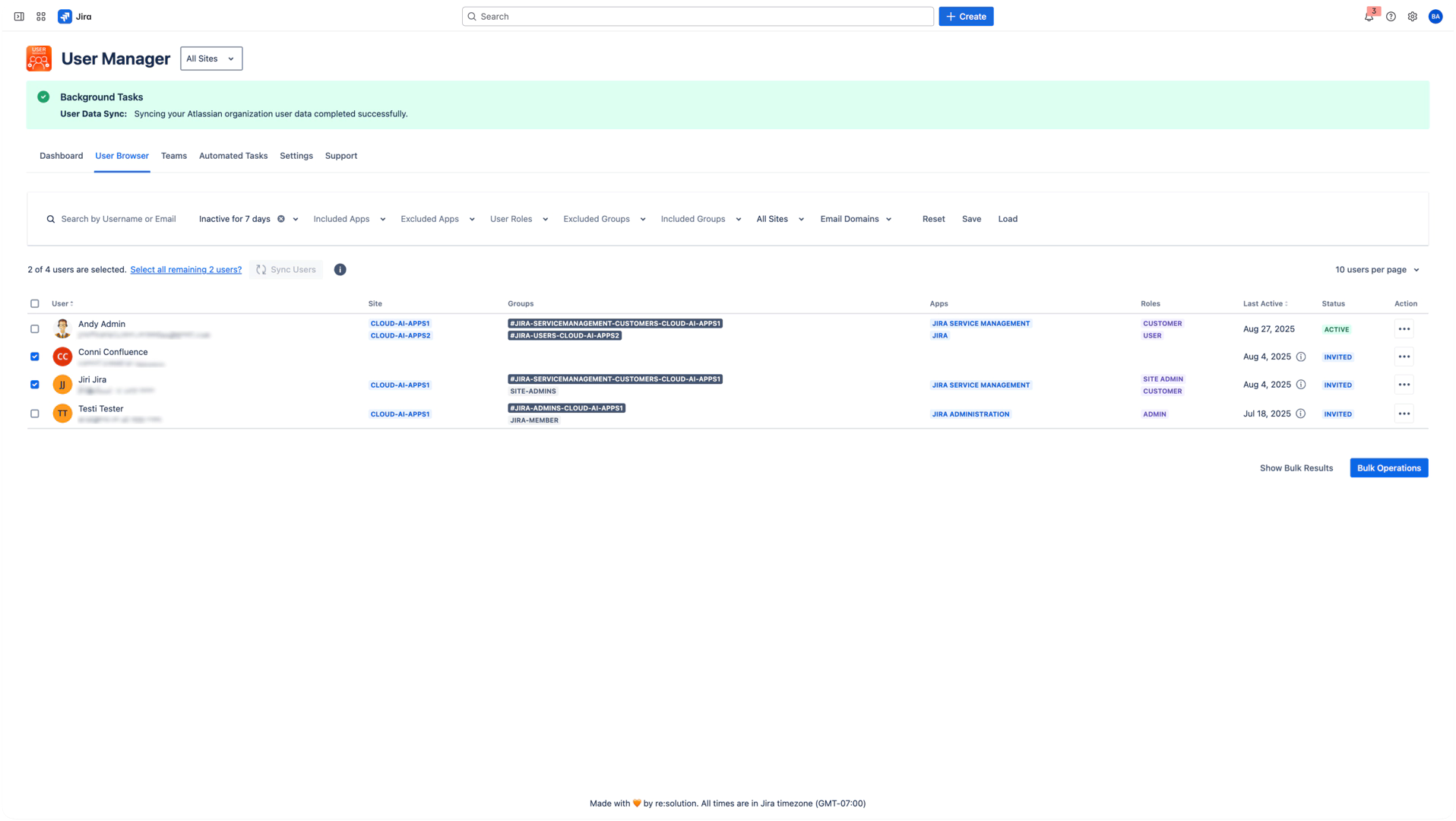Open the User Roles filter dropdown

click(518, 219)
